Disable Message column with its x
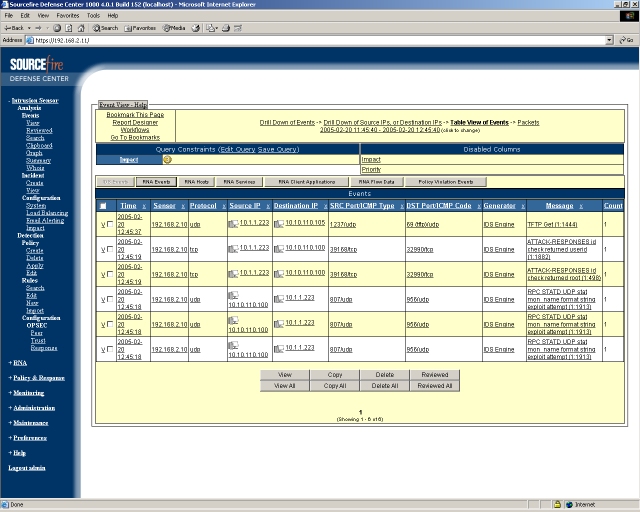640x512 pixels. [x=581, y=206]
